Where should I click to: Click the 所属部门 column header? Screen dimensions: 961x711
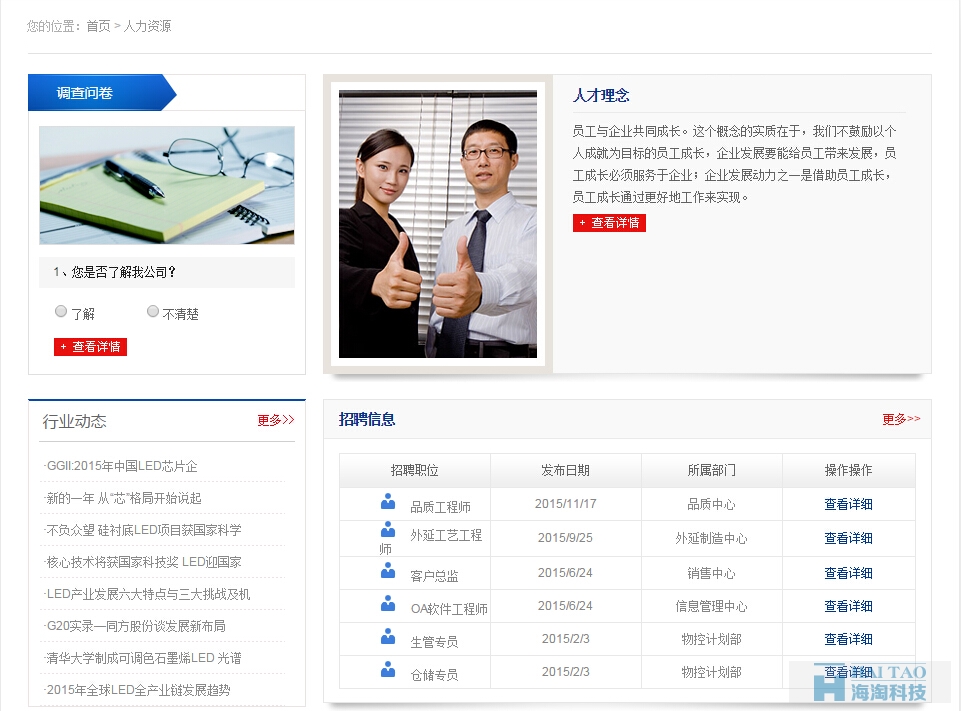click(712, 470)
